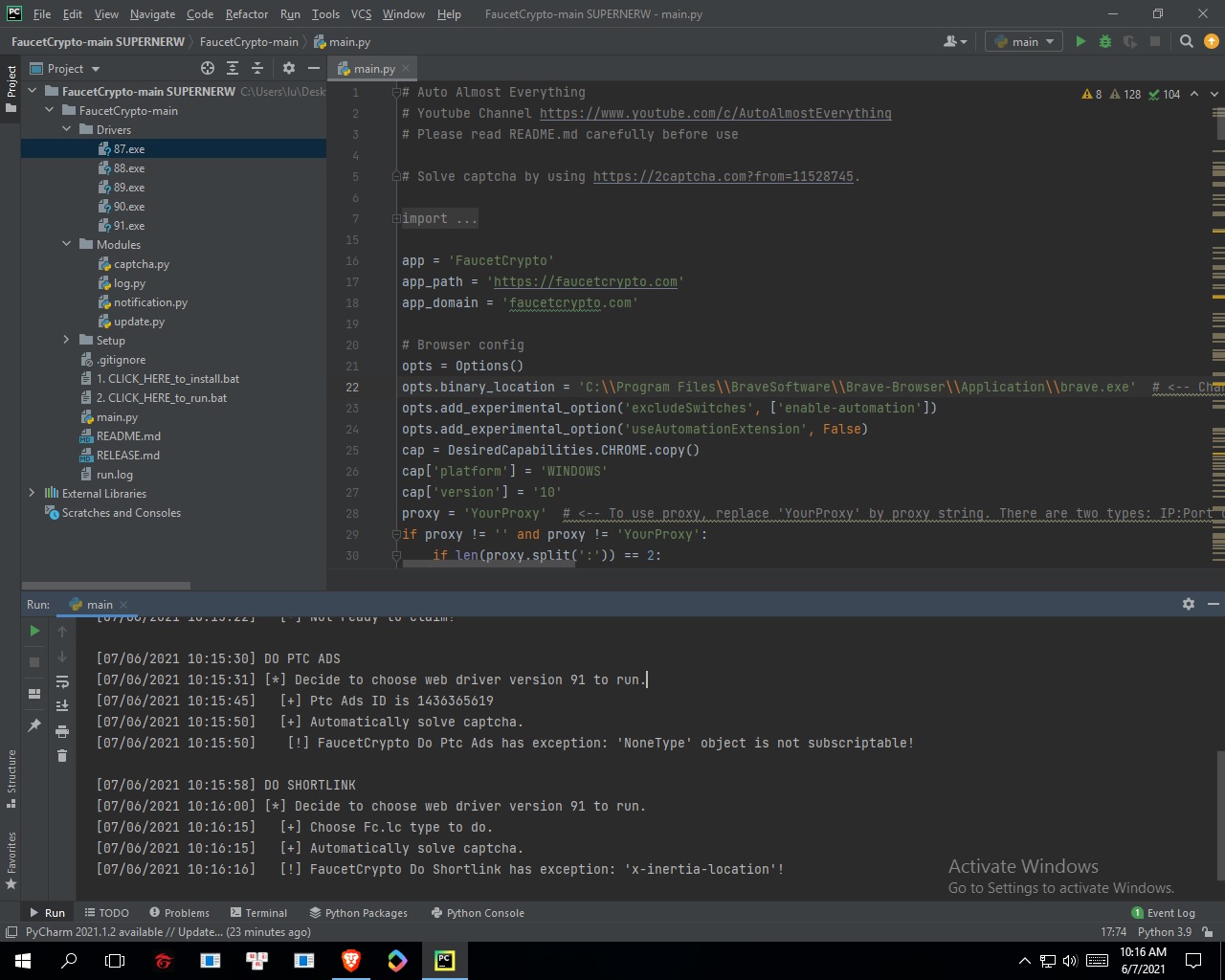Open the Refactor menu
The image size is (1225, 980).
[247, 13]
